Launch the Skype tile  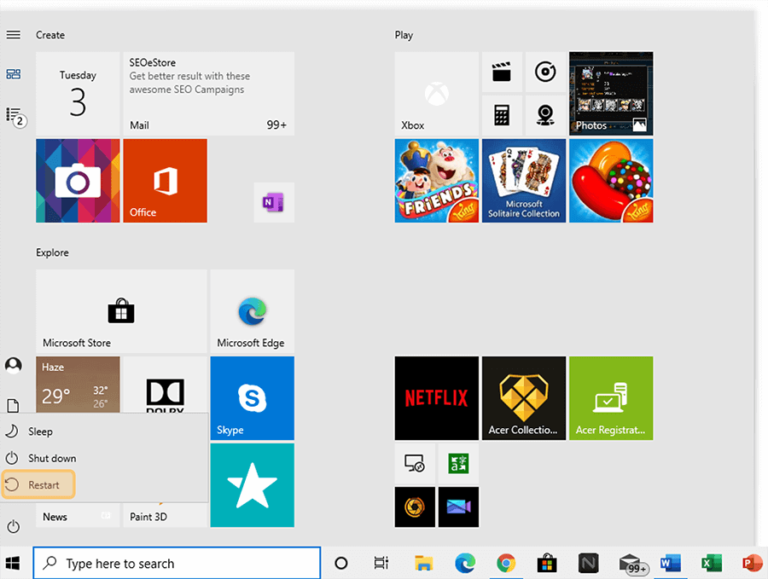(x=252, y=398)
